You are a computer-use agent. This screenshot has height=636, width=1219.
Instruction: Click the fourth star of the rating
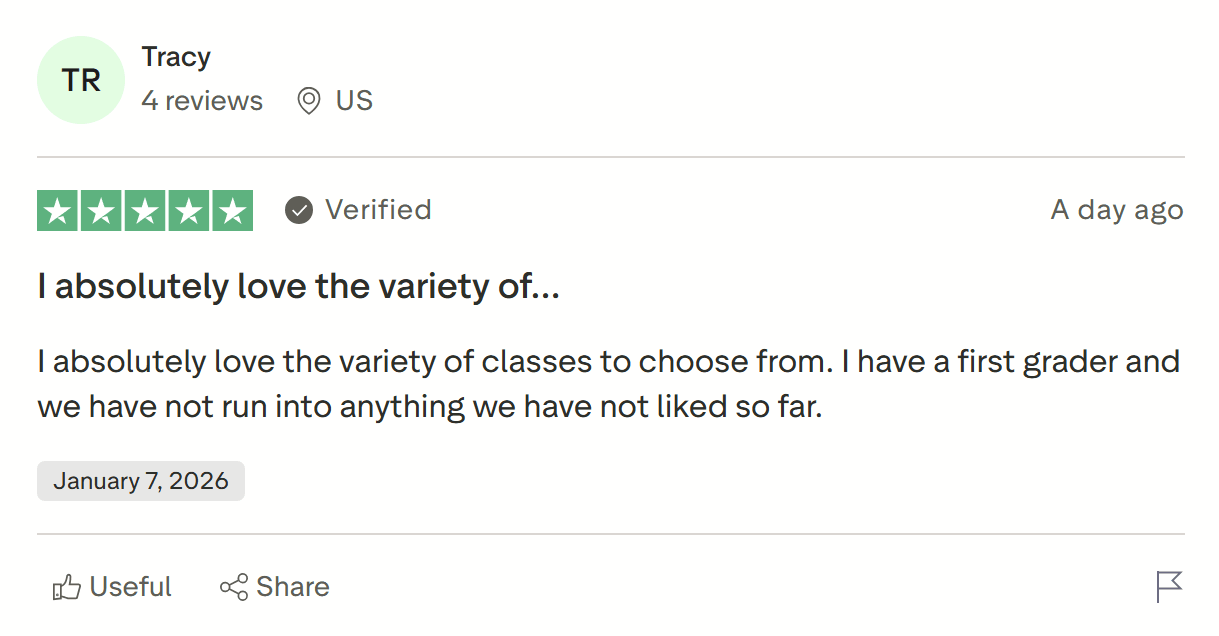(188, 210)
